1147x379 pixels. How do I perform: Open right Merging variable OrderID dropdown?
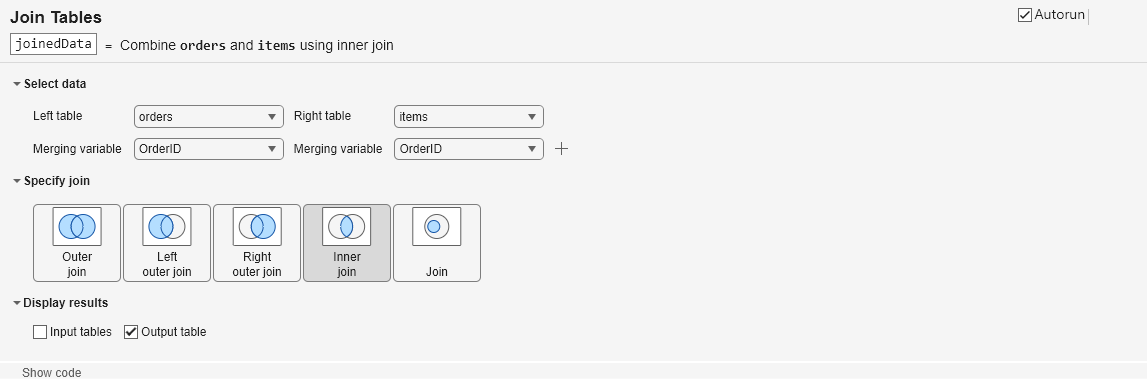pyautogui.click(x=469, y=149)
